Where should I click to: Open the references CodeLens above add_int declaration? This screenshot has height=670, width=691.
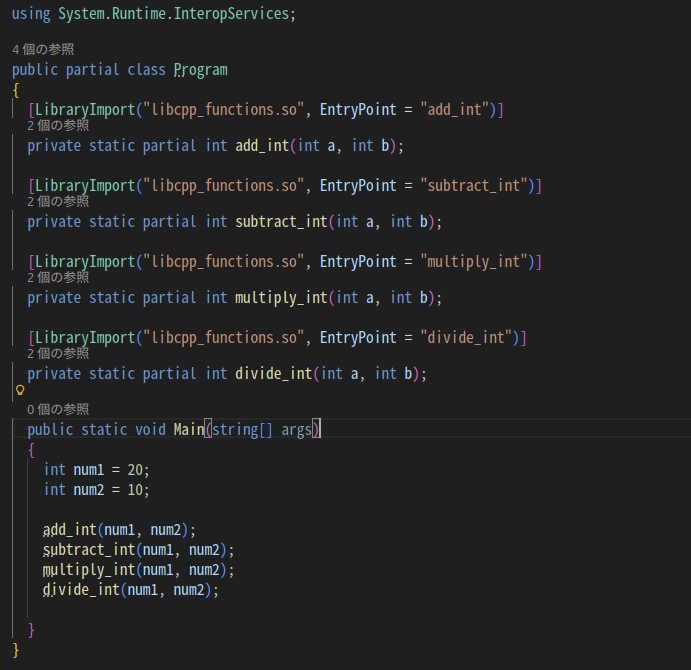click(x=58, y=126)
